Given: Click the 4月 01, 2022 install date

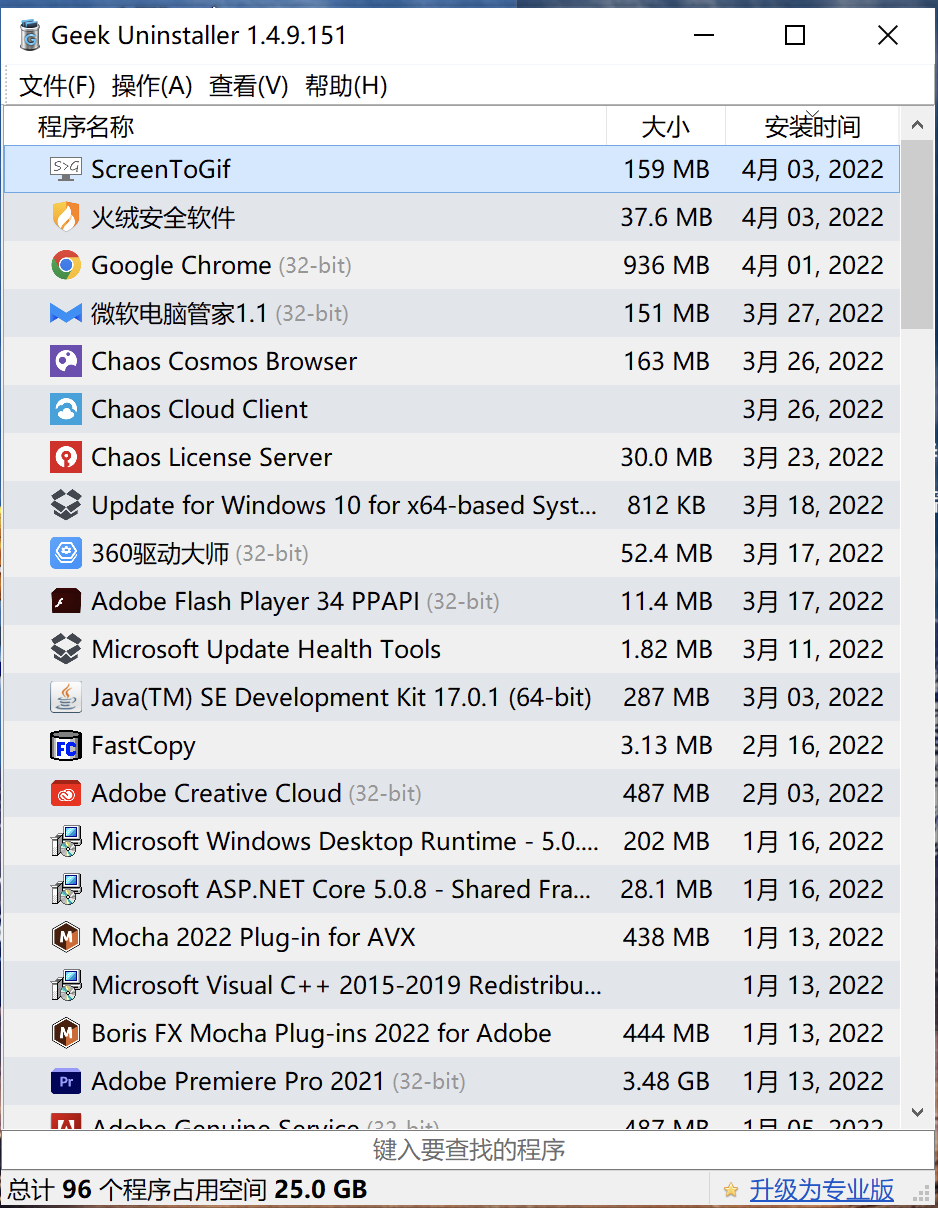Looking at the screenshot, I should [813, 265].
